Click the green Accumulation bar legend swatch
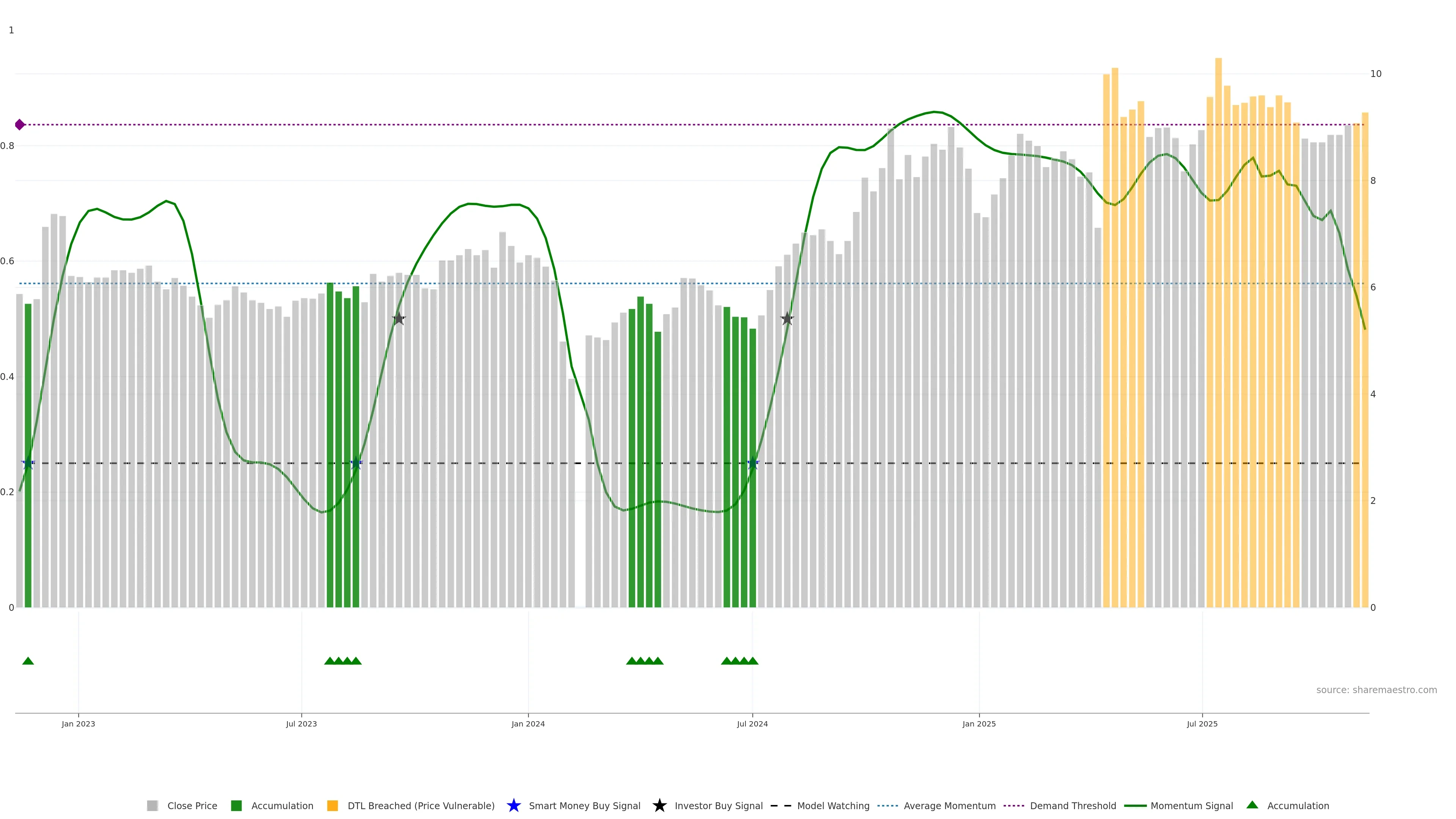 236,805
